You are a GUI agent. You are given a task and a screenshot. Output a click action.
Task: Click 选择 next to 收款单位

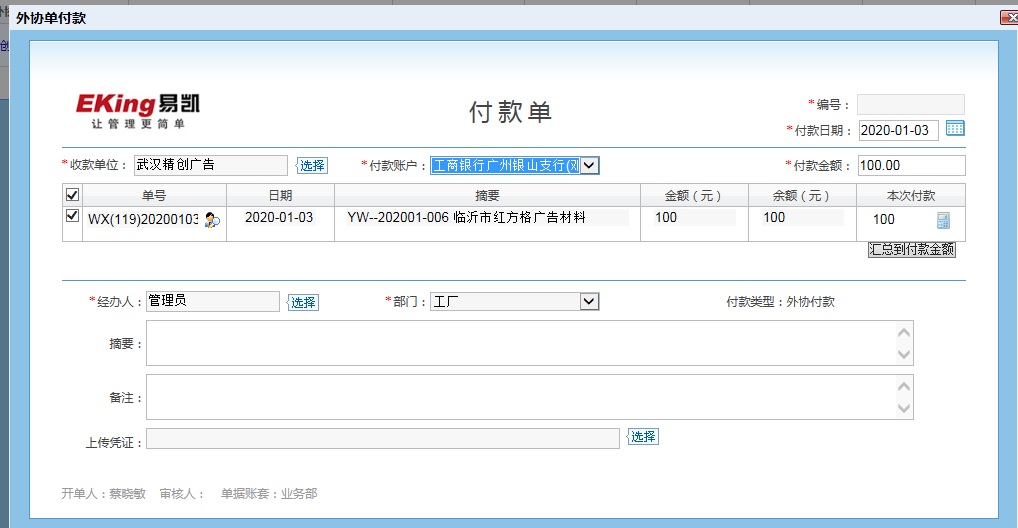[x=312, y=166]
